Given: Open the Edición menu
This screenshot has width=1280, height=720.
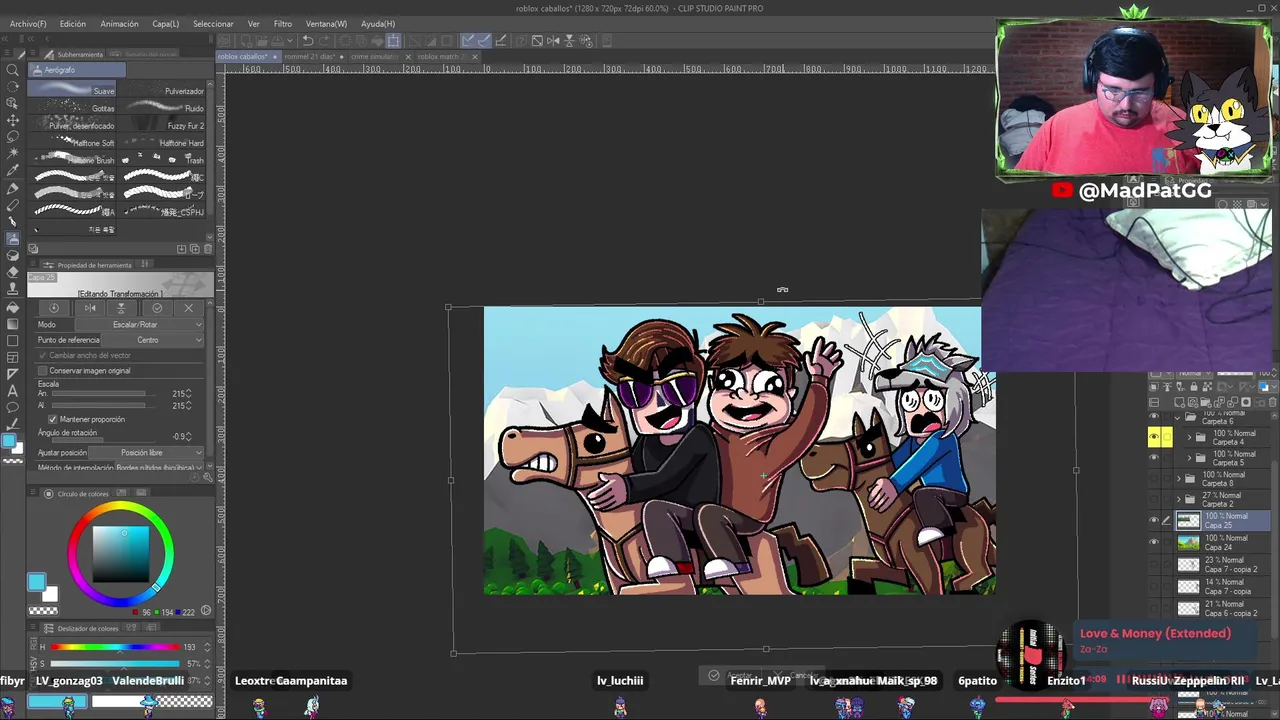Looking at the screenshot, I should pos(72,23).
